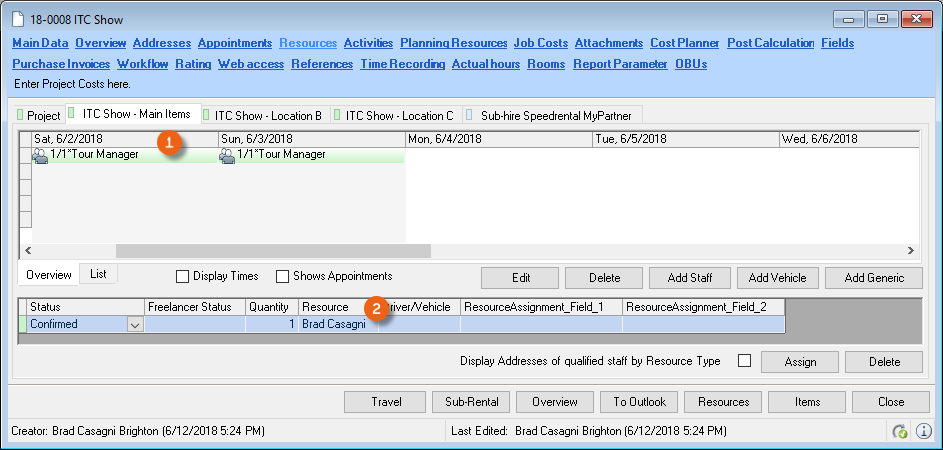Image resolution: width=943 pixels, height=450 pixels.
Task: Click the info icon in status bar
Action: click(x=923, y=431)
